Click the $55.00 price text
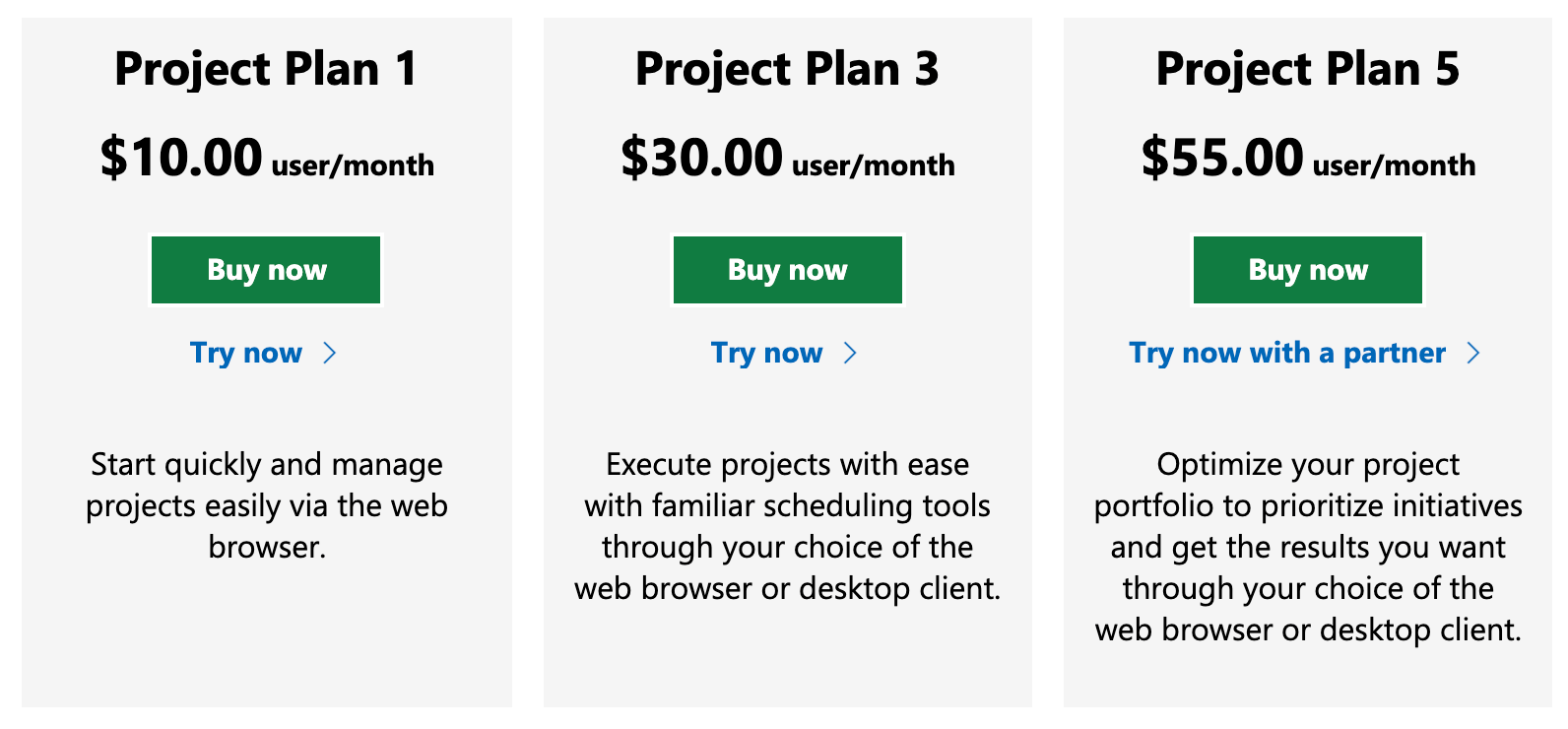The width and height of the screenshot is (1568, 729). (1221, 158)
